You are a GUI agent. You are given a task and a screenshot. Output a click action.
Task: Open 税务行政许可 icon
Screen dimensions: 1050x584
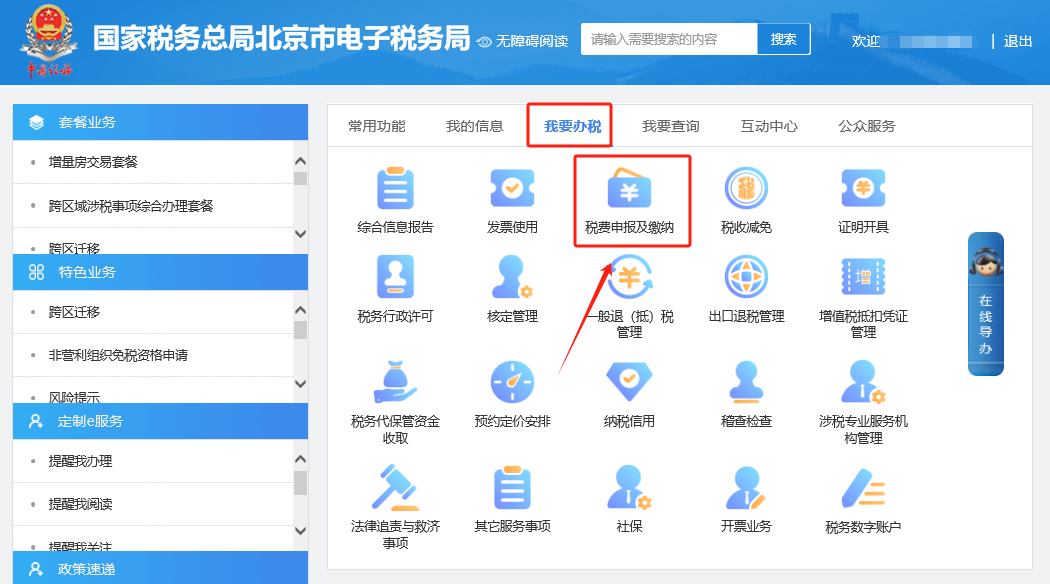[395, 276]
